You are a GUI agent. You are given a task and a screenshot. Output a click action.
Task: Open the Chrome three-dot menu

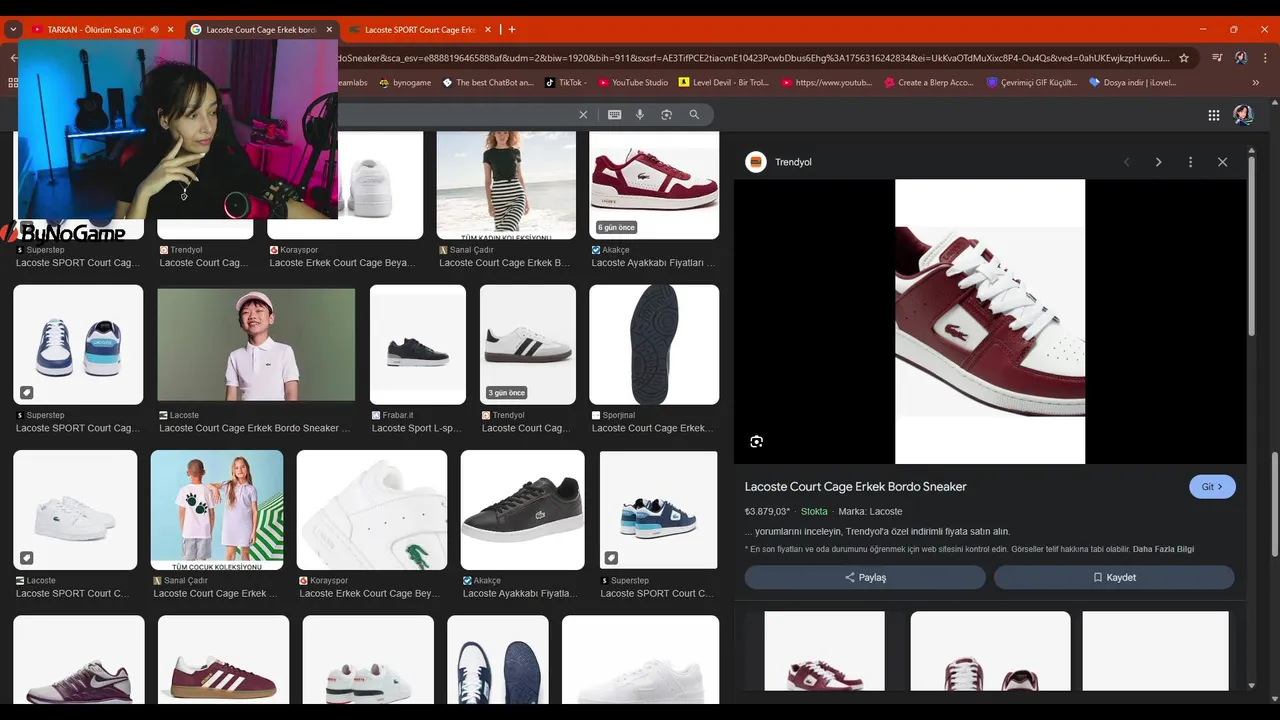click(x=1264, y=58)
